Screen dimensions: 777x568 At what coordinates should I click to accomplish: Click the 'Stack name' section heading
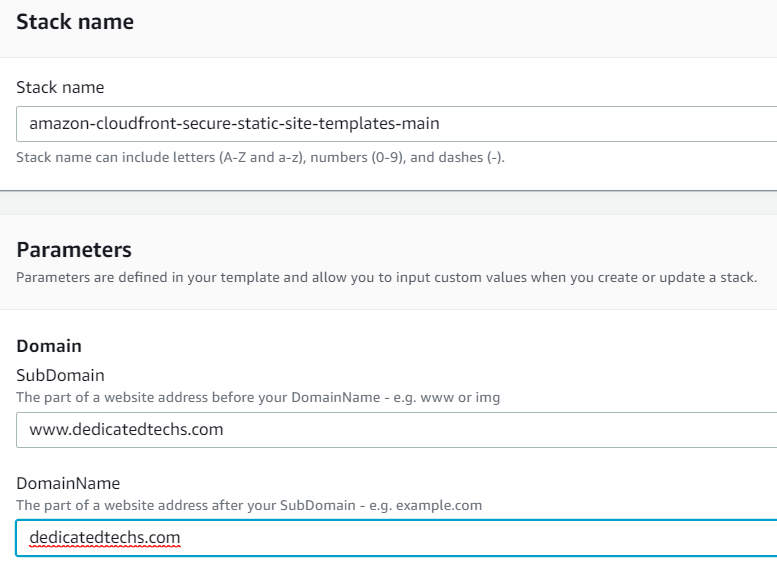[x=75, y=22]
